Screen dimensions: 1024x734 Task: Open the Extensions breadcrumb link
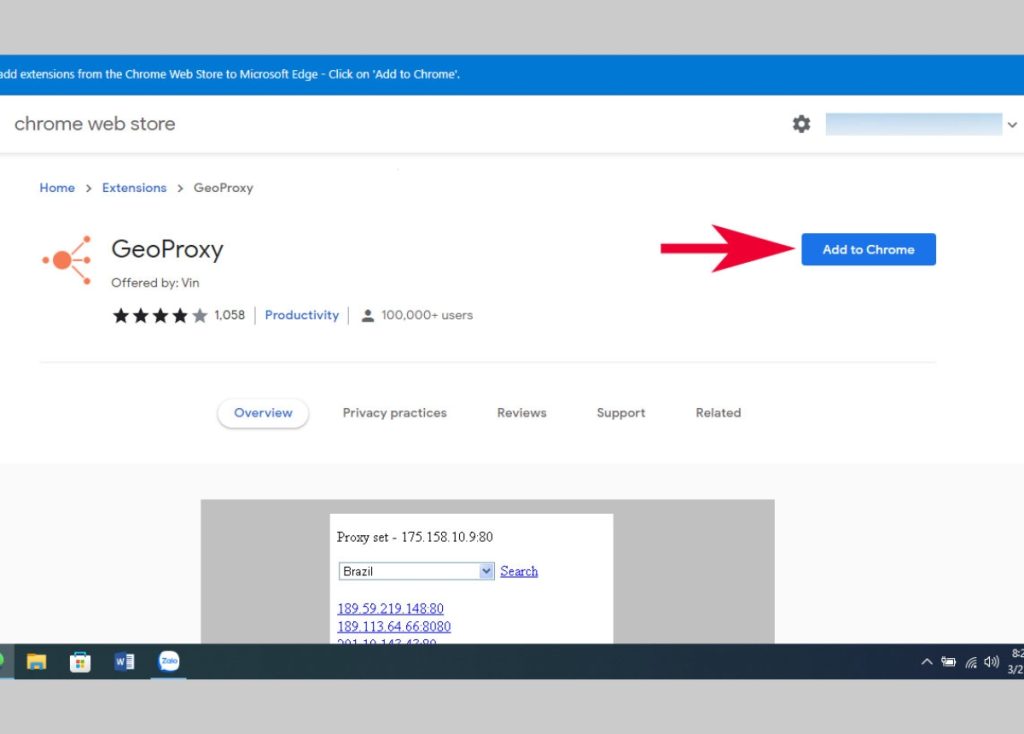coord(134,188)
